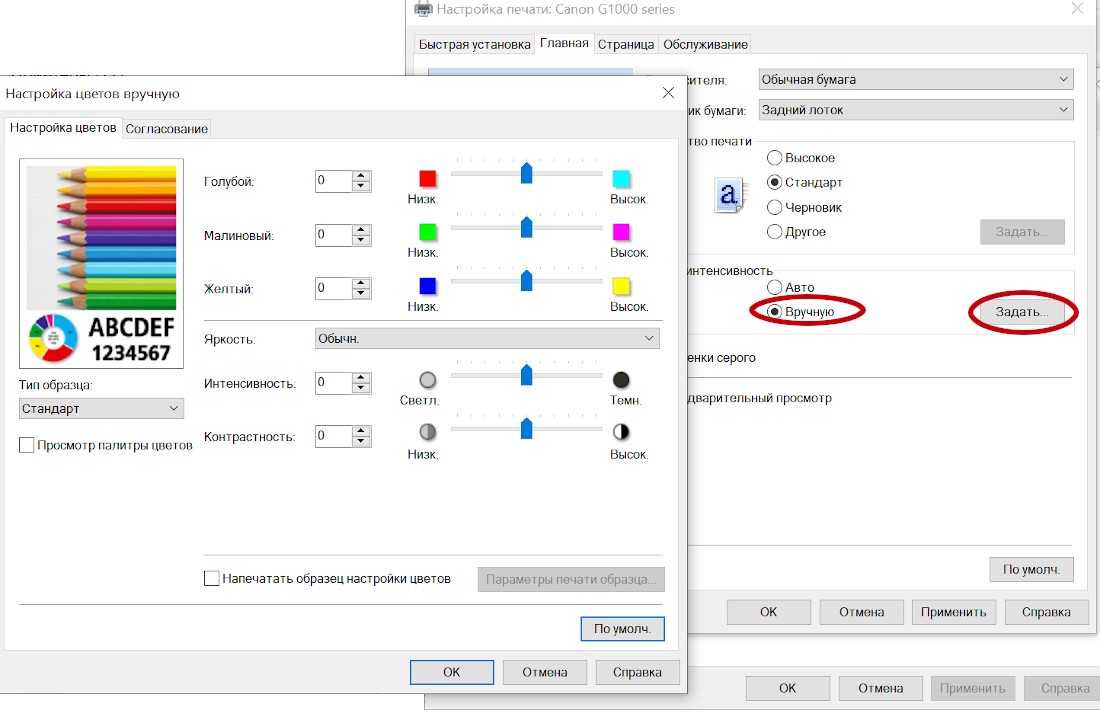
Task: Enable Просмотр палитры цветов checkbox
Action: (27, 445)
